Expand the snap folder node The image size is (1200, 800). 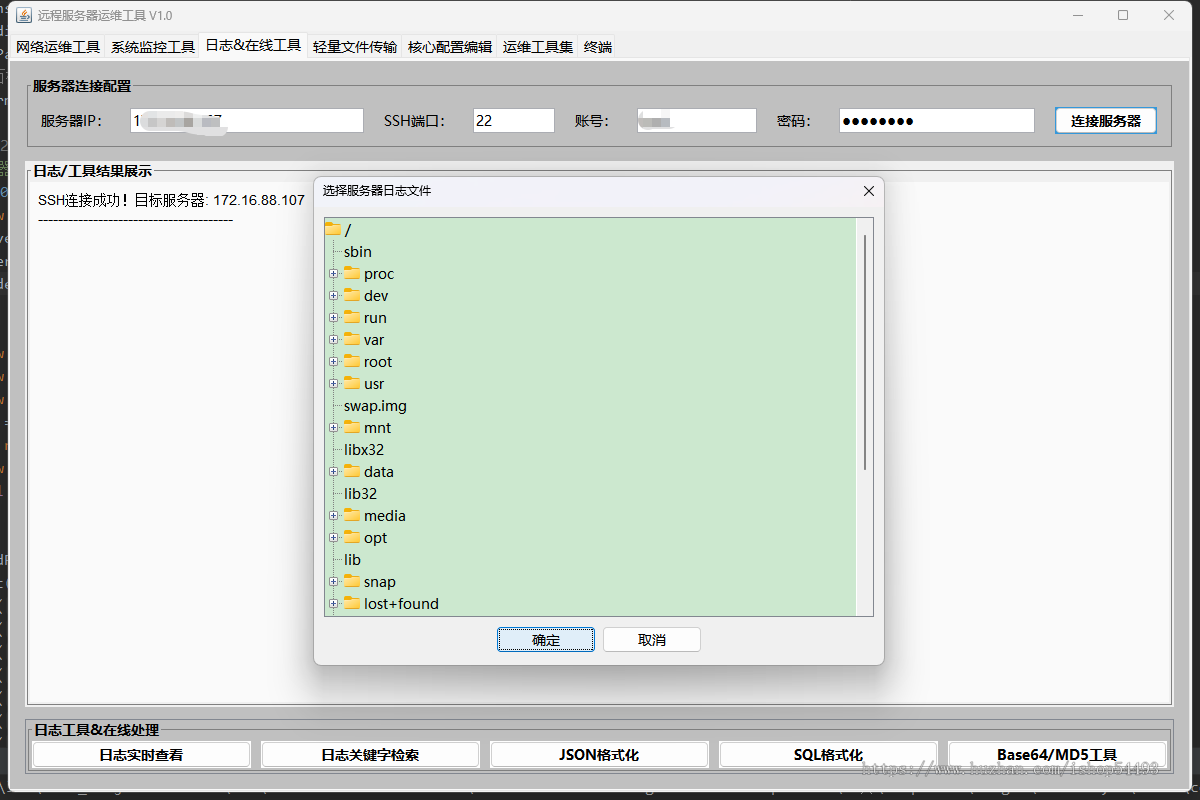(x=333, y=582)
